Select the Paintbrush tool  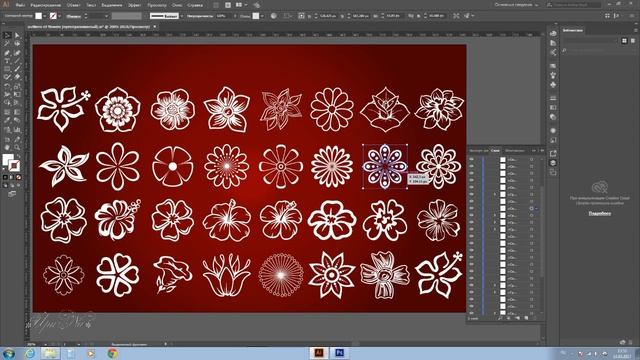[17, 70]
